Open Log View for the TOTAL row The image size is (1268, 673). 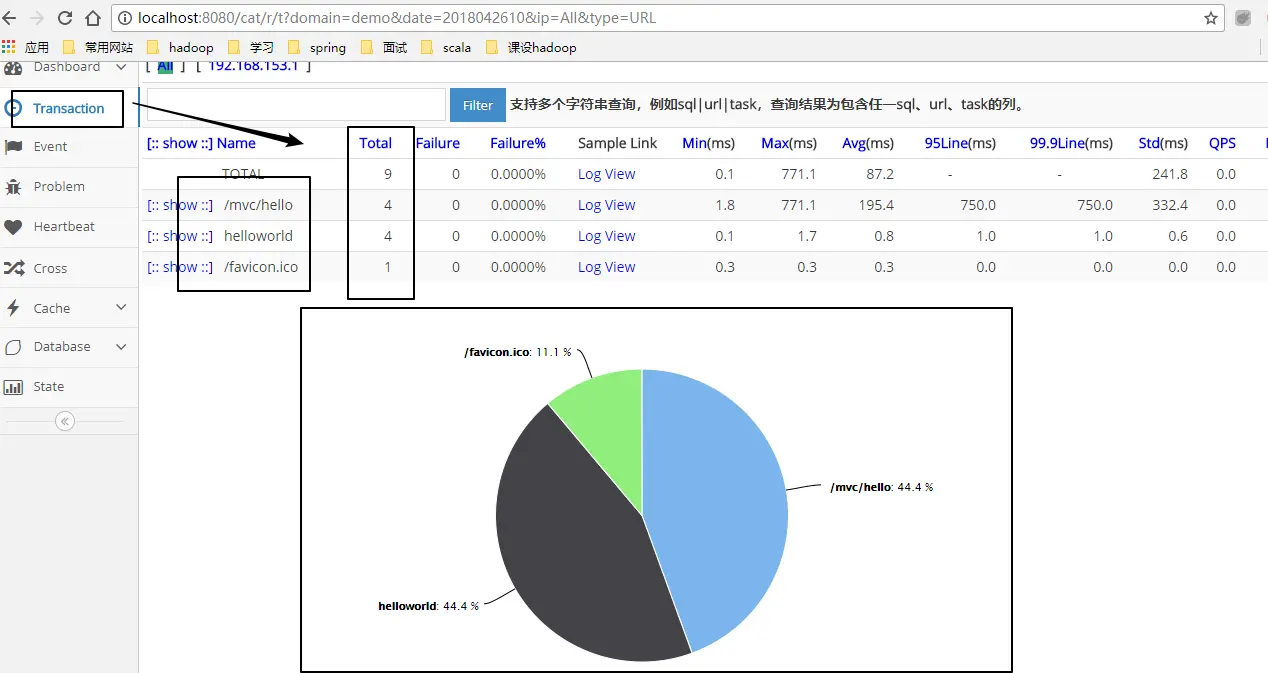[606, 174]
